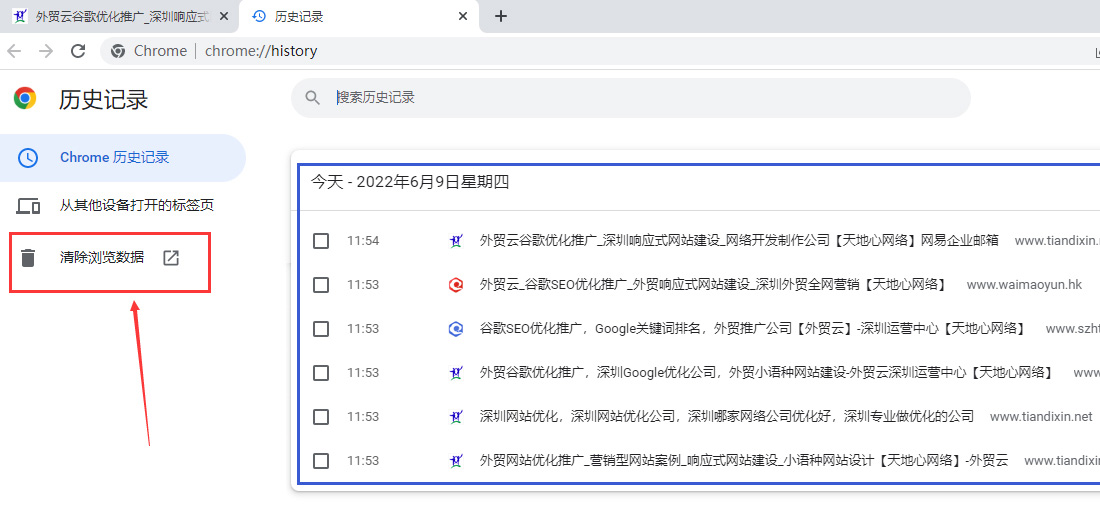1100x513 pixels.
Task: Click the 搜索历史记录 search field
Action: [x=640, y=98]
